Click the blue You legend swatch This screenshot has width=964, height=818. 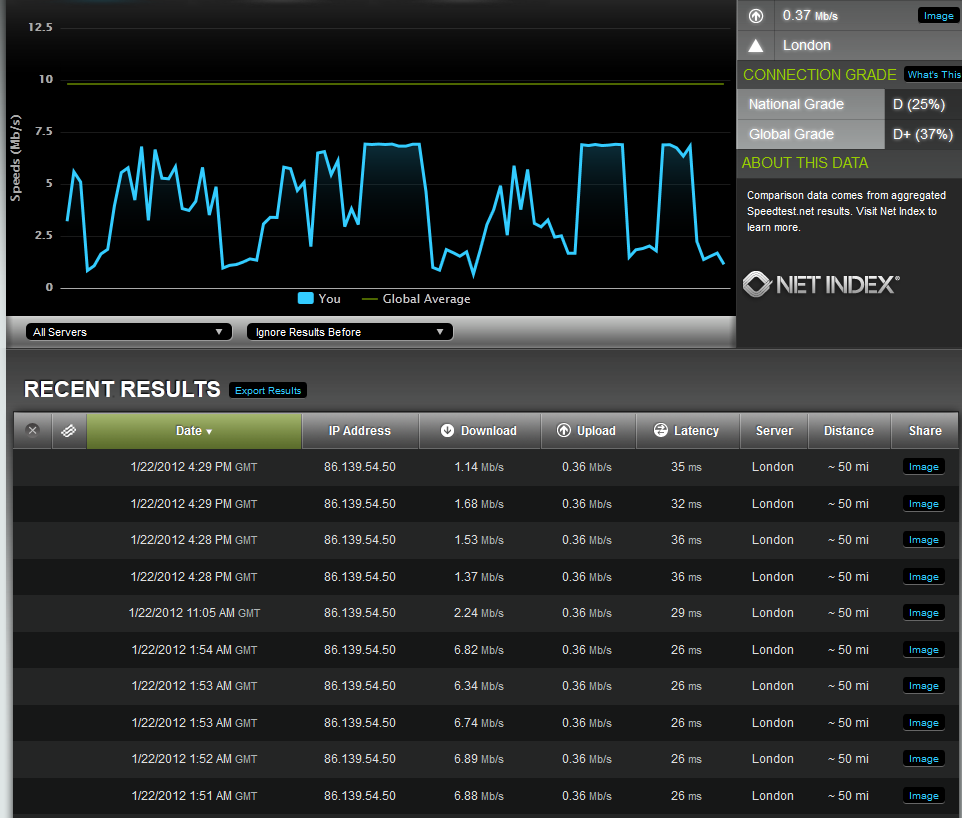point(306,299)
